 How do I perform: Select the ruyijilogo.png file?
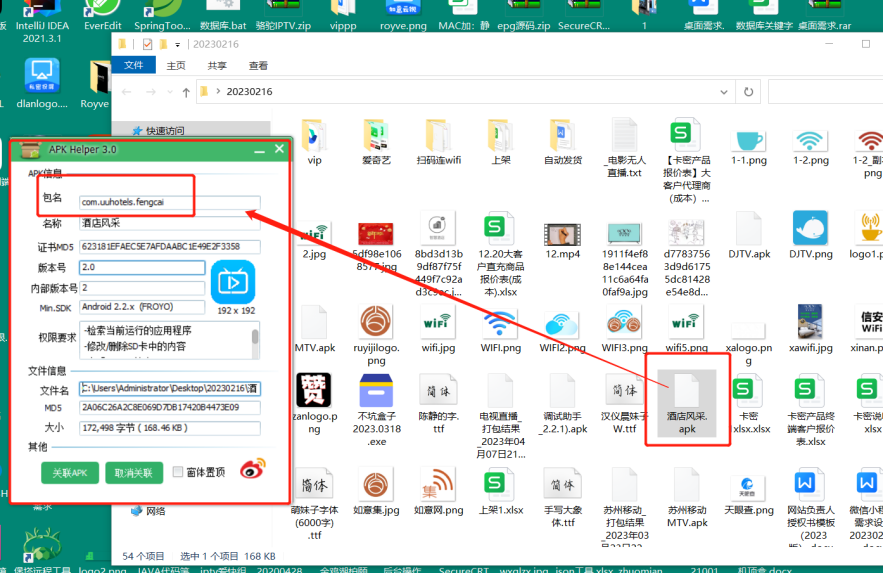click(x=376, y=335)
